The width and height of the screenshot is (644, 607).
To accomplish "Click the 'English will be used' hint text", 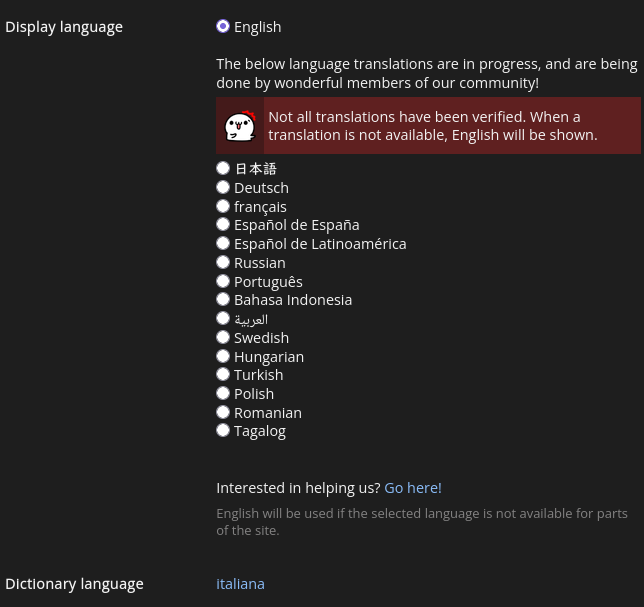I will click(422, 522).
